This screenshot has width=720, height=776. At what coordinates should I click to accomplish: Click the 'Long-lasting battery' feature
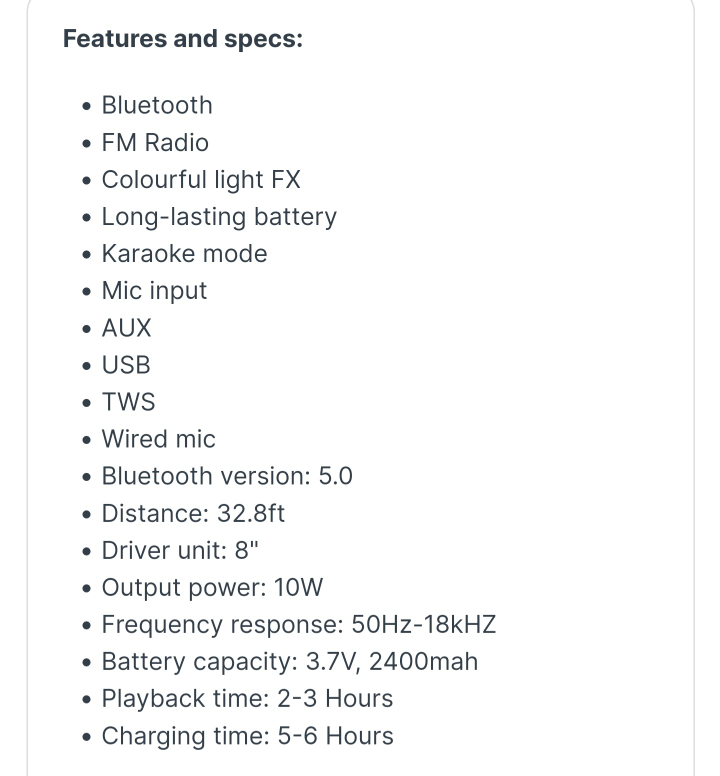[219, 216]
